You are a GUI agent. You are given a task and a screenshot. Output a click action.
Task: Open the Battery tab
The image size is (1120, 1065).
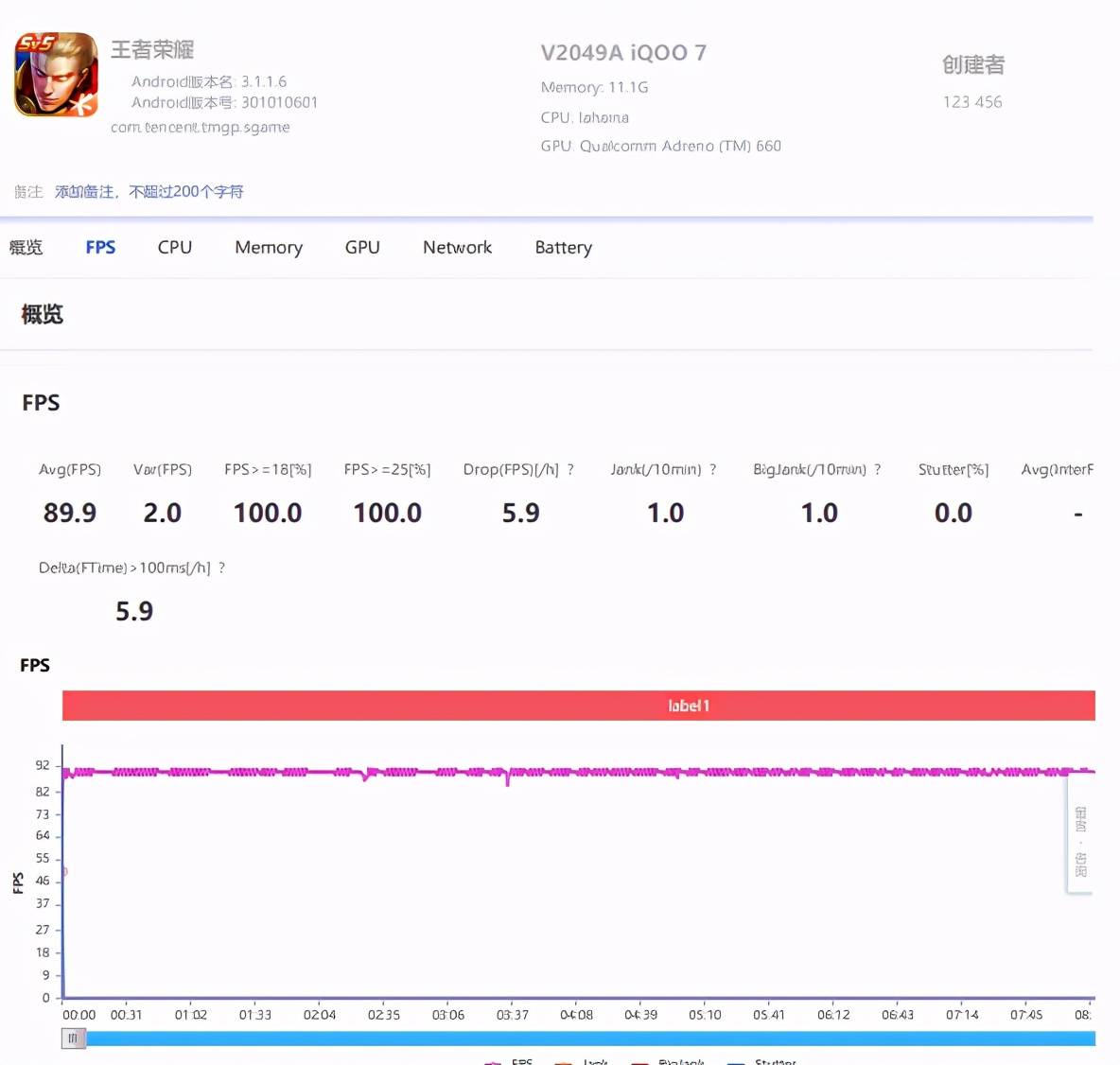tap(564, 247)
